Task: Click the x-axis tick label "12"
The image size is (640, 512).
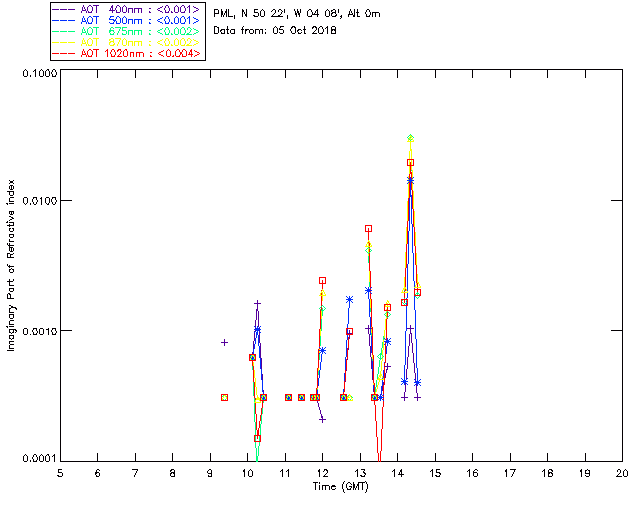Action: tap(322, 474)
